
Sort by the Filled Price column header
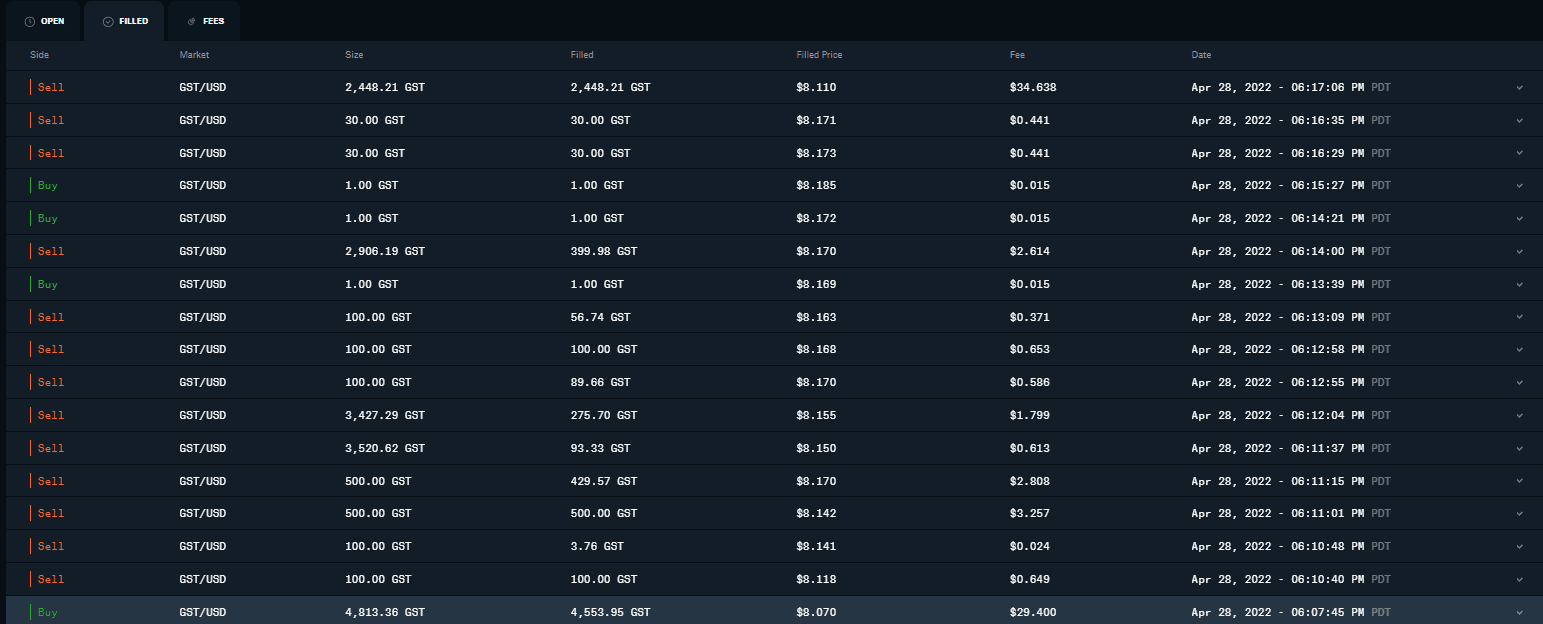tap(819, 55)
